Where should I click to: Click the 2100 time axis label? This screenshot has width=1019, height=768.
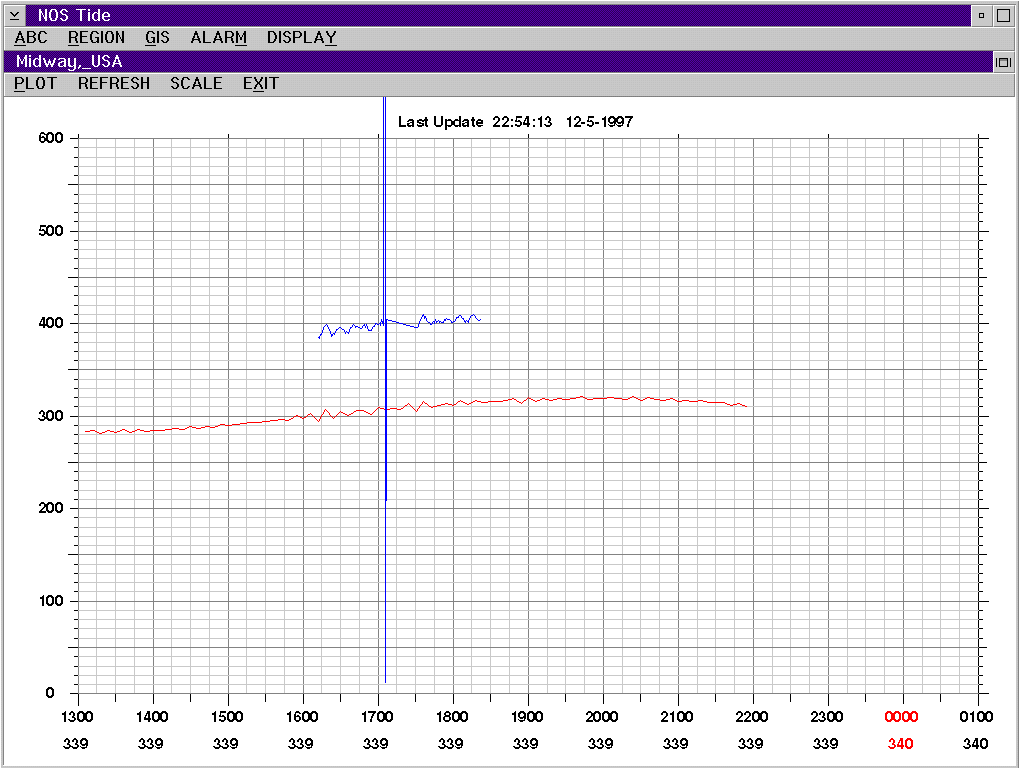coord(677,717)
